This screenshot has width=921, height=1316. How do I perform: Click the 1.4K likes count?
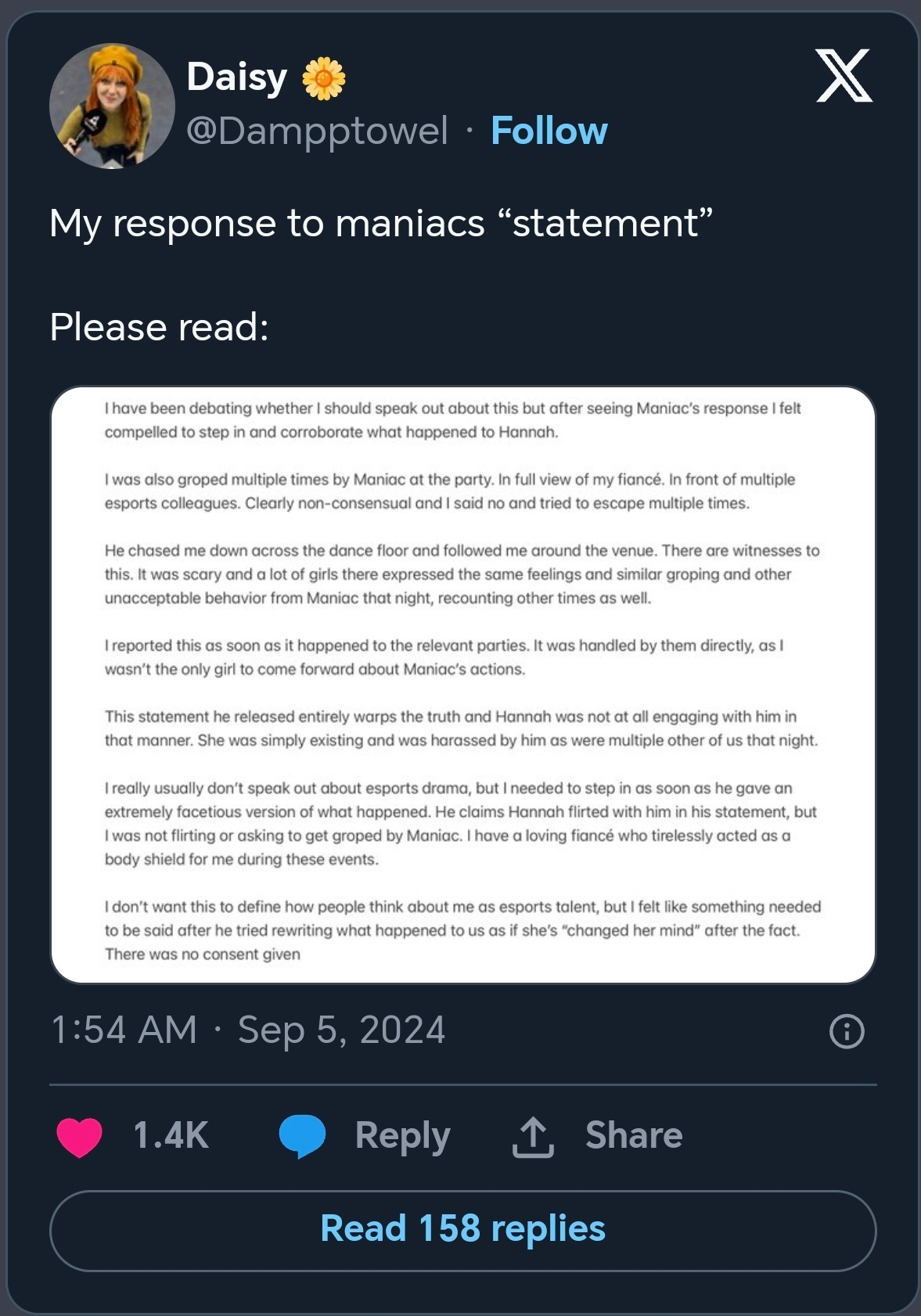coord(171,1135)
